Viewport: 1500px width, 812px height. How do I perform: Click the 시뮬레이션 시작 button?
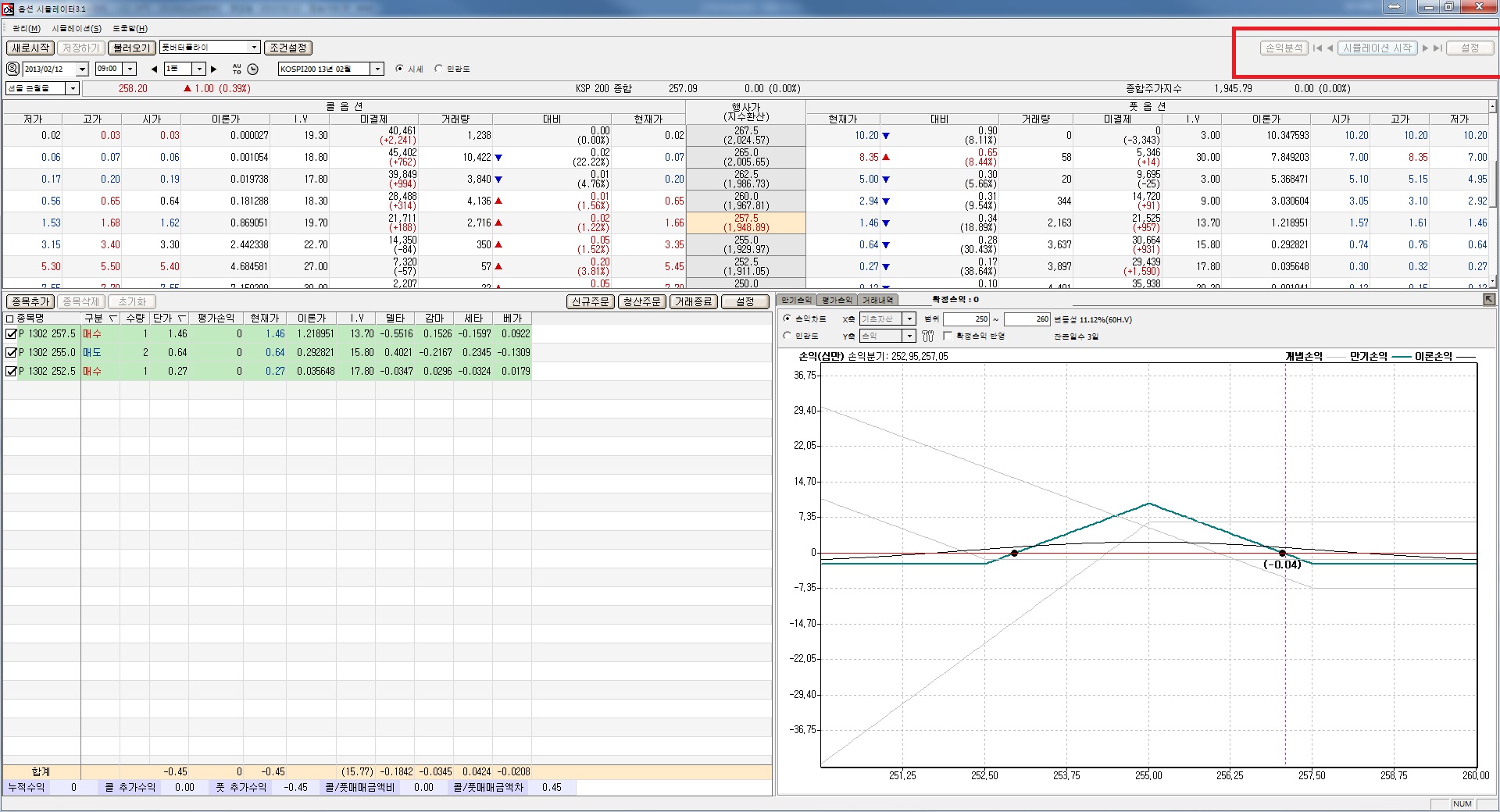(1377, 48)
